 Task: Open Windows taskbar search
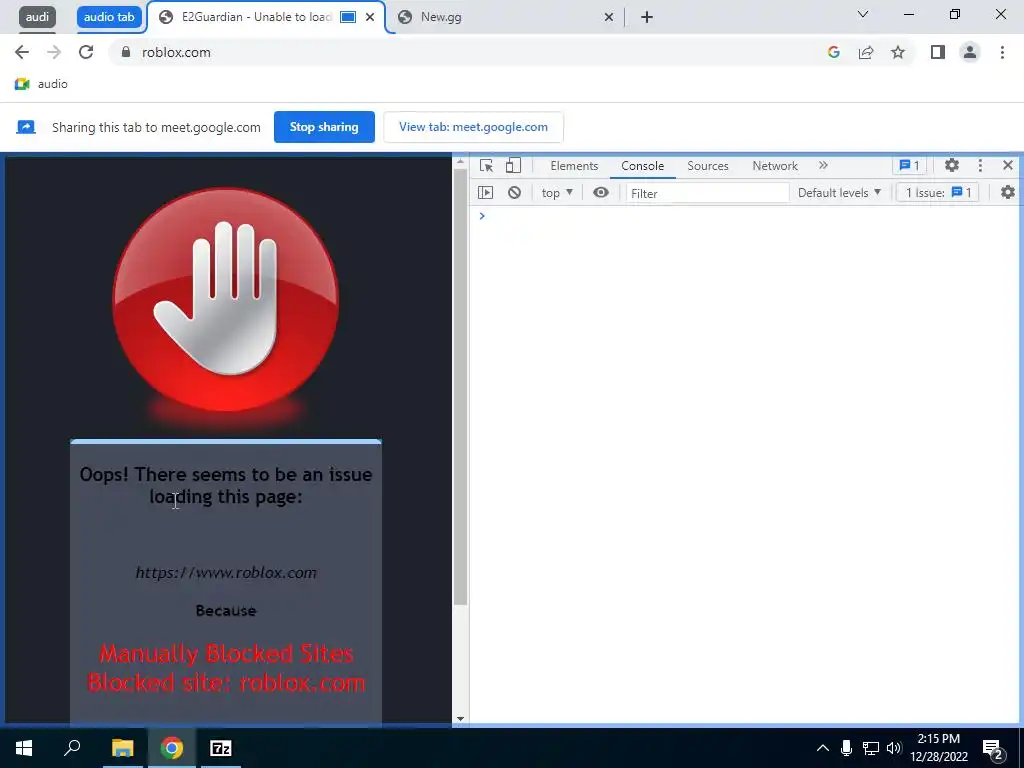[72, 748]
